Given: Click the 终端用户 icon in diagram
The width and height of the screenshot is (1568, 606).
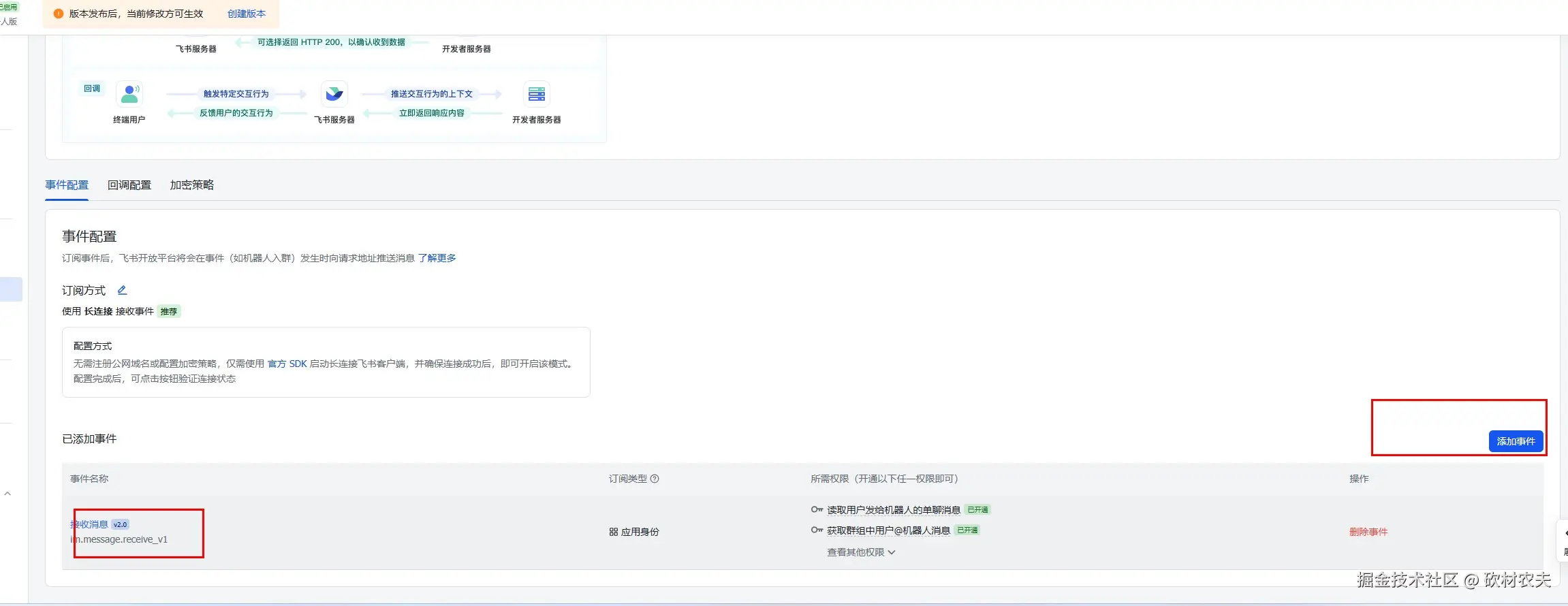Looking at the screenshot, I should (129, 94).
